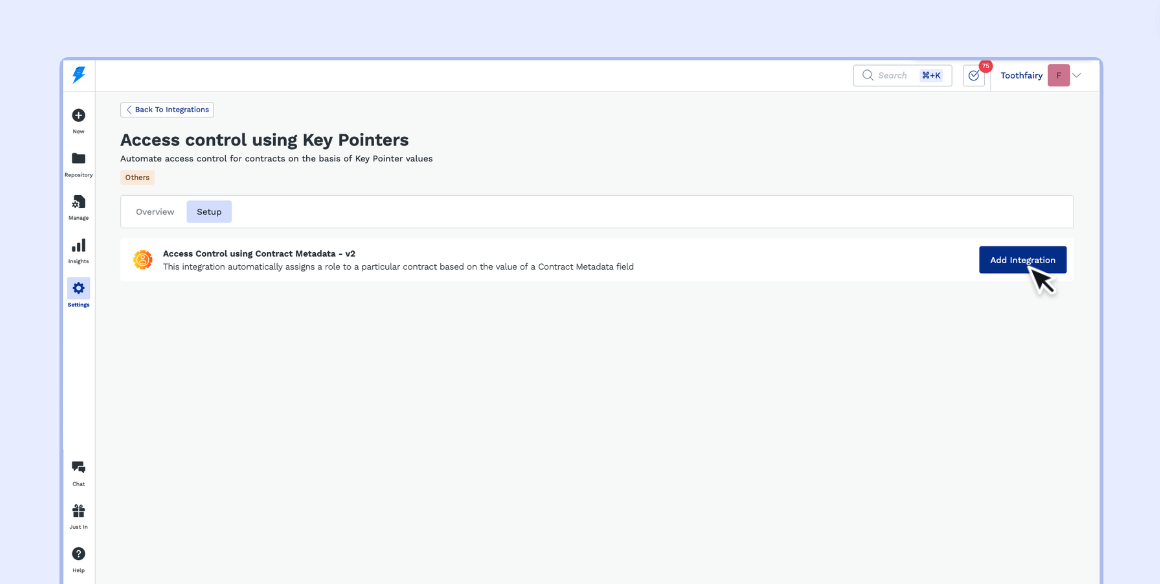Click the orange Access Control integration icon

tap(143, 260)
